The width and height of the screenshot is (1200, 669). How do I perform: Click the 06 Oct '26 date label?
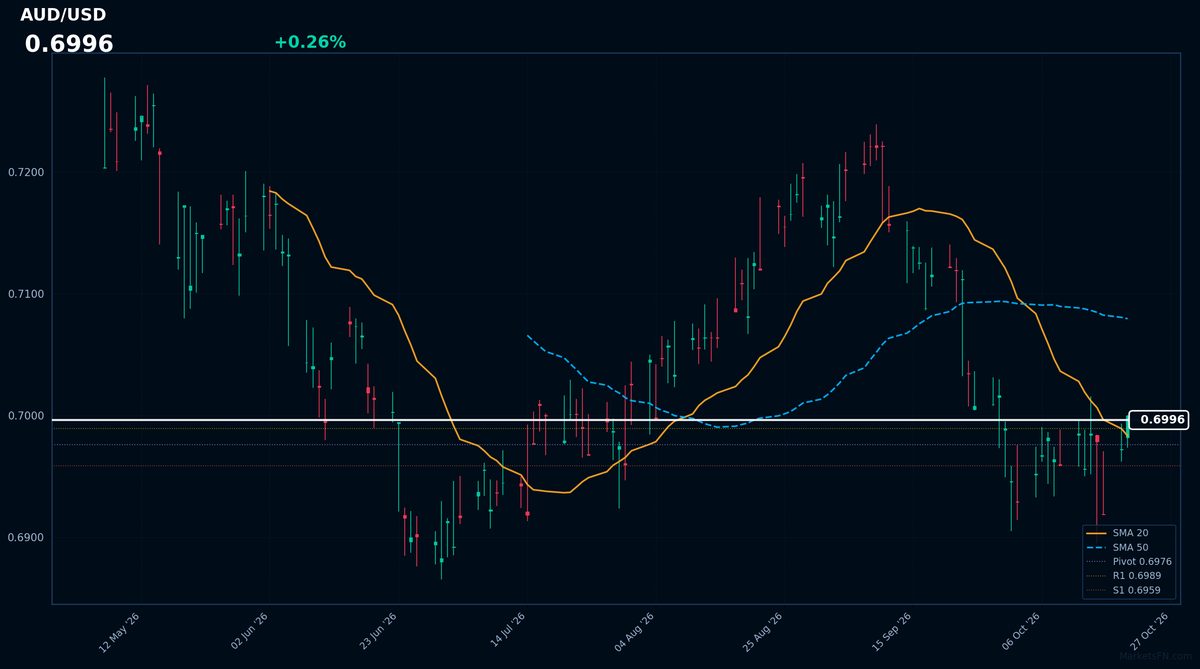click(1020, 633)
